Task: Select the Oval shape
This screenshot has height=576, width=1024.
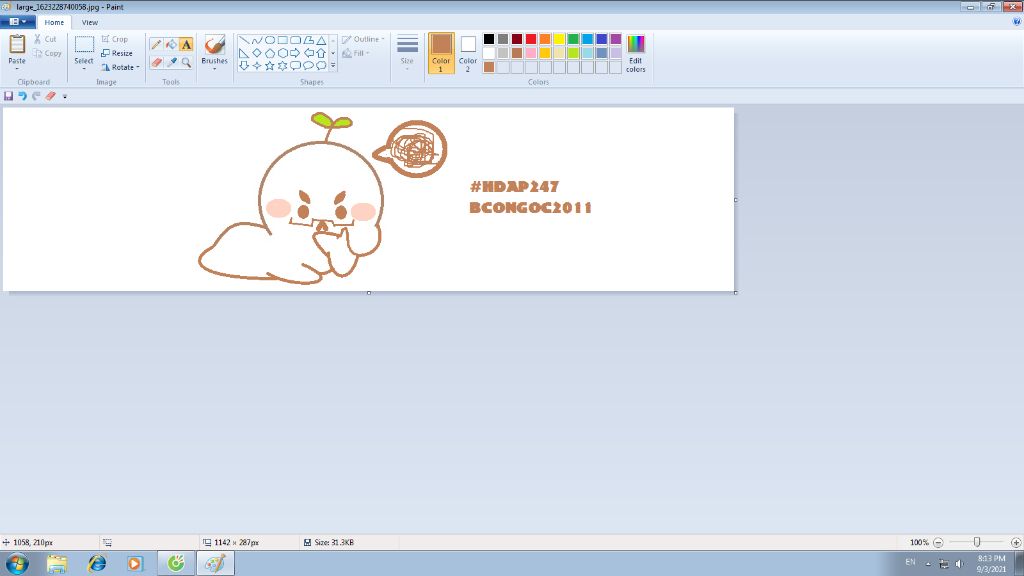Action: [x=270, y=40]
